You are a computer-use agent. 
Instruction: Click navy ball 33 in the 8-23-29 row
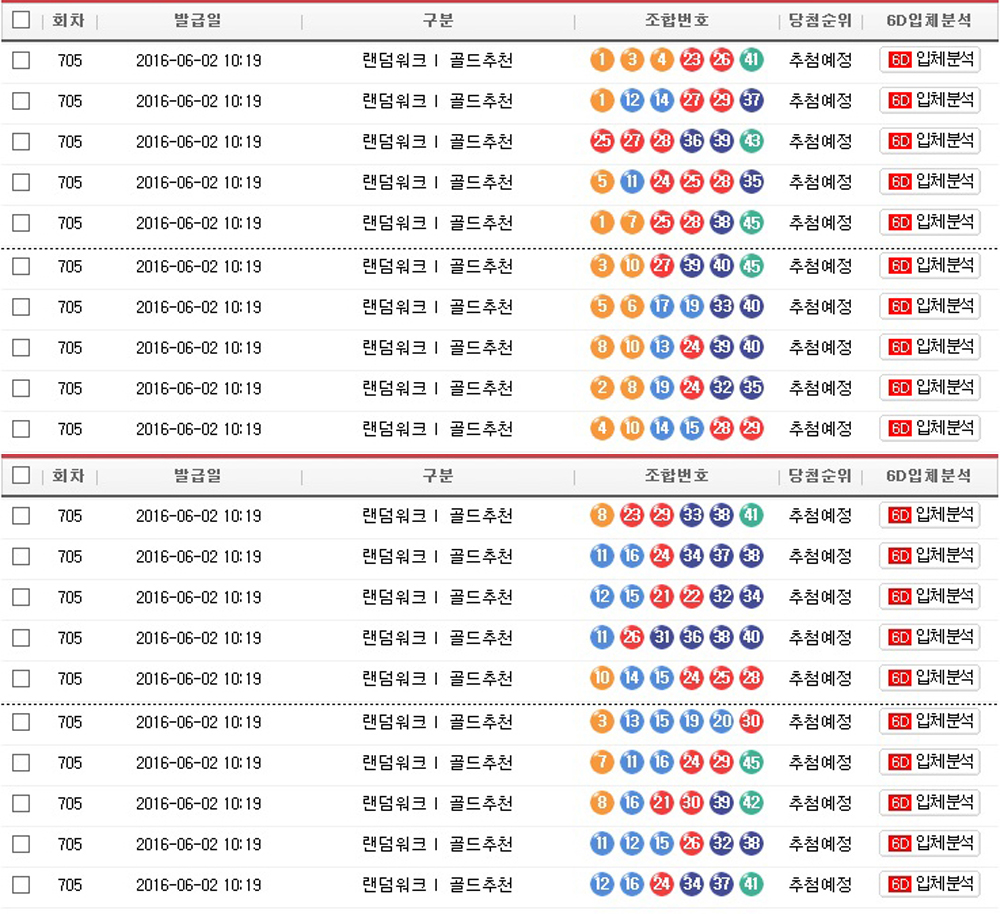[692, 516]
